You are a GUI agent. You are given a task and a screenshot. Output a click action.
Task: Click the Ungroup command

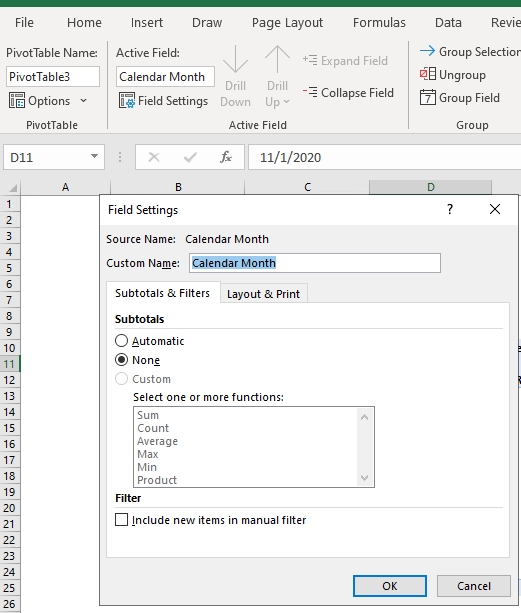(x=453, y=74)
